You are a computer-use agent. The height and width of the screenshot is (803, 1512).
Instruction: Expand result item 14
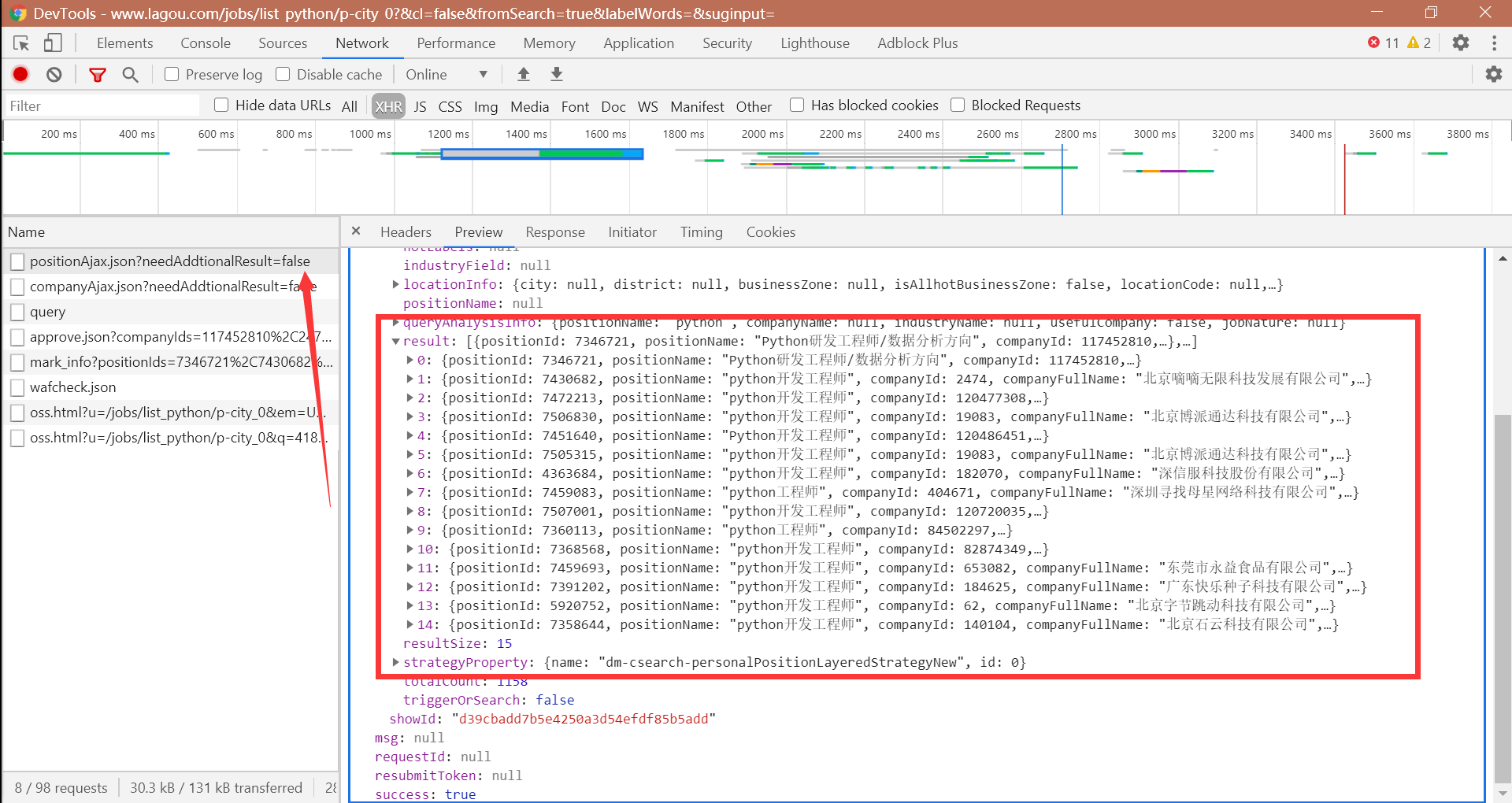(410, 625)
